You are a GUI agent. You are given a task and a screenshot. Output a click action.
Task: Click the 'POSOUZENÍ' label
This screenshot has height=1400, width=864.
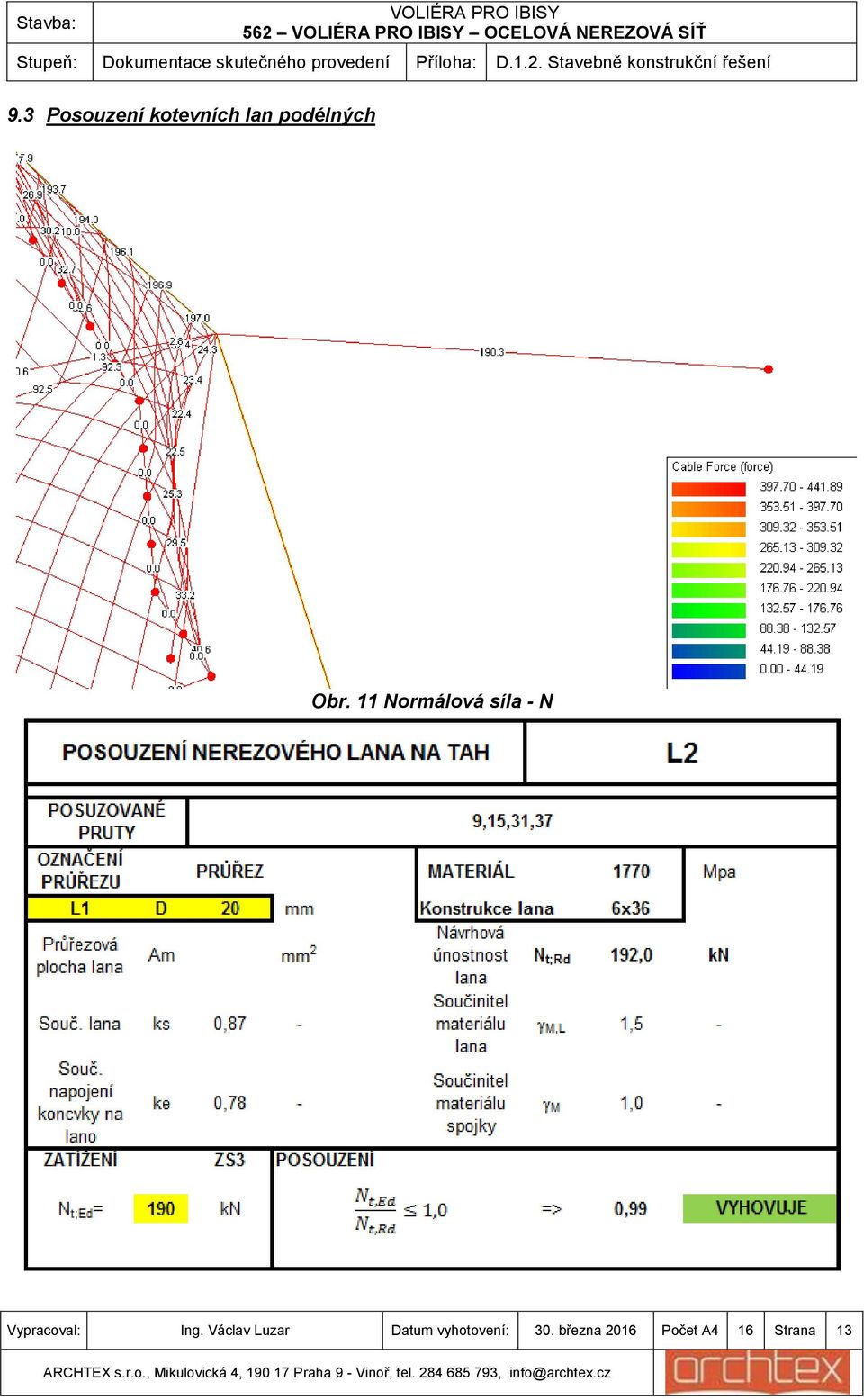[x=325, y=1160]
